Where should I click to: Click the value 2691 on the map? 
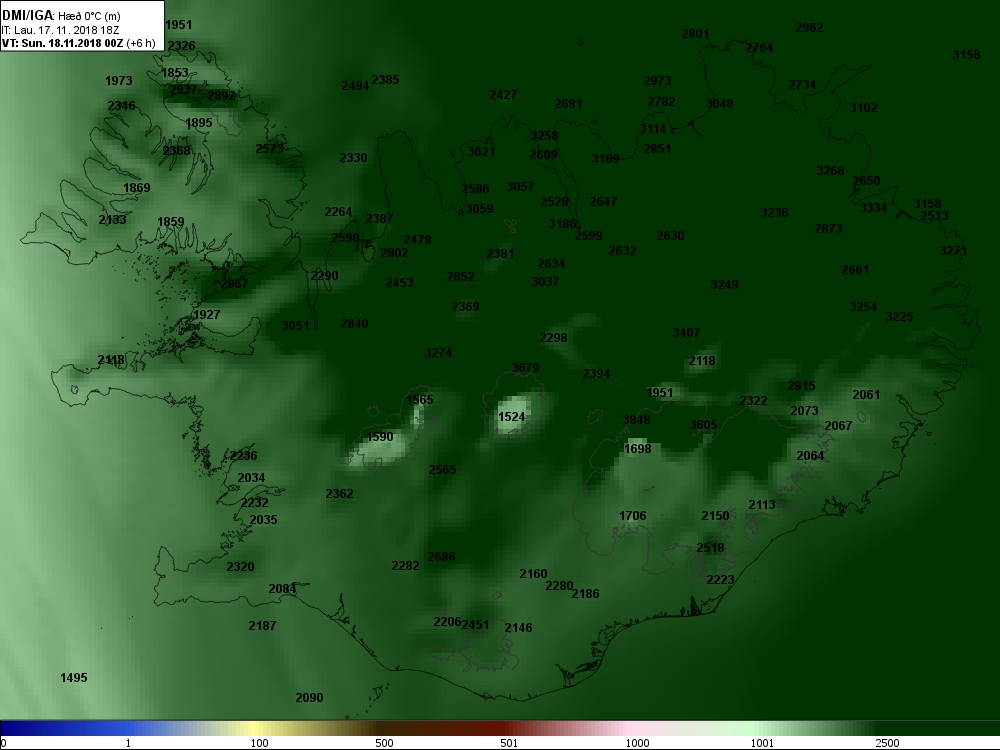click(x=568, y=104)
